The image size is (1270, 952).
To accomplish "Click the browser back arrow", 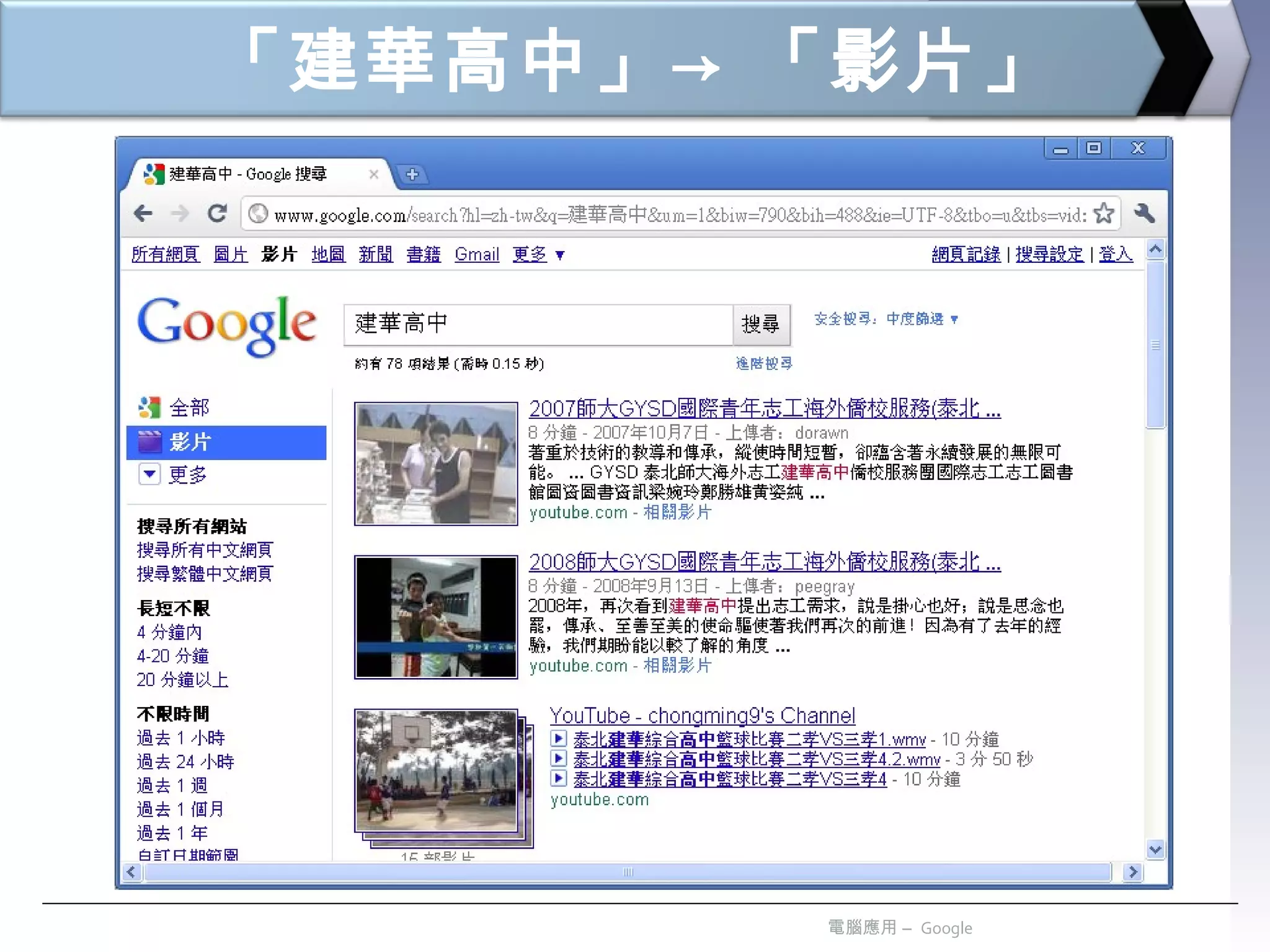I will (143, 214).
